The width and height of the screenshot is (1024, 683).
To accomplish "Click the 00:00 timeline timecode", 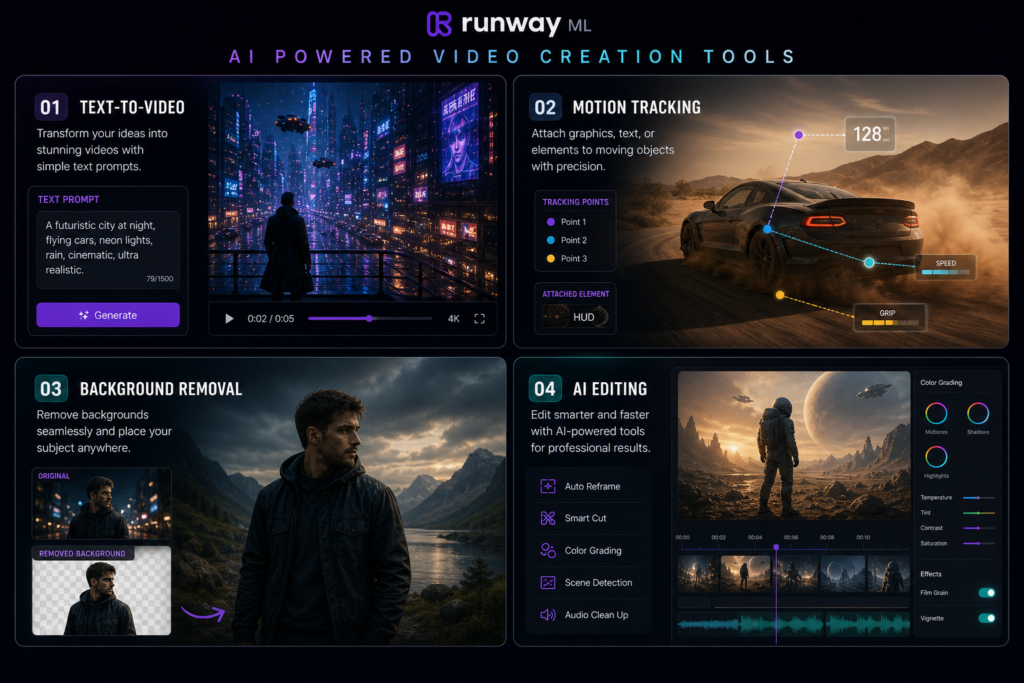I will click(682, 537).
